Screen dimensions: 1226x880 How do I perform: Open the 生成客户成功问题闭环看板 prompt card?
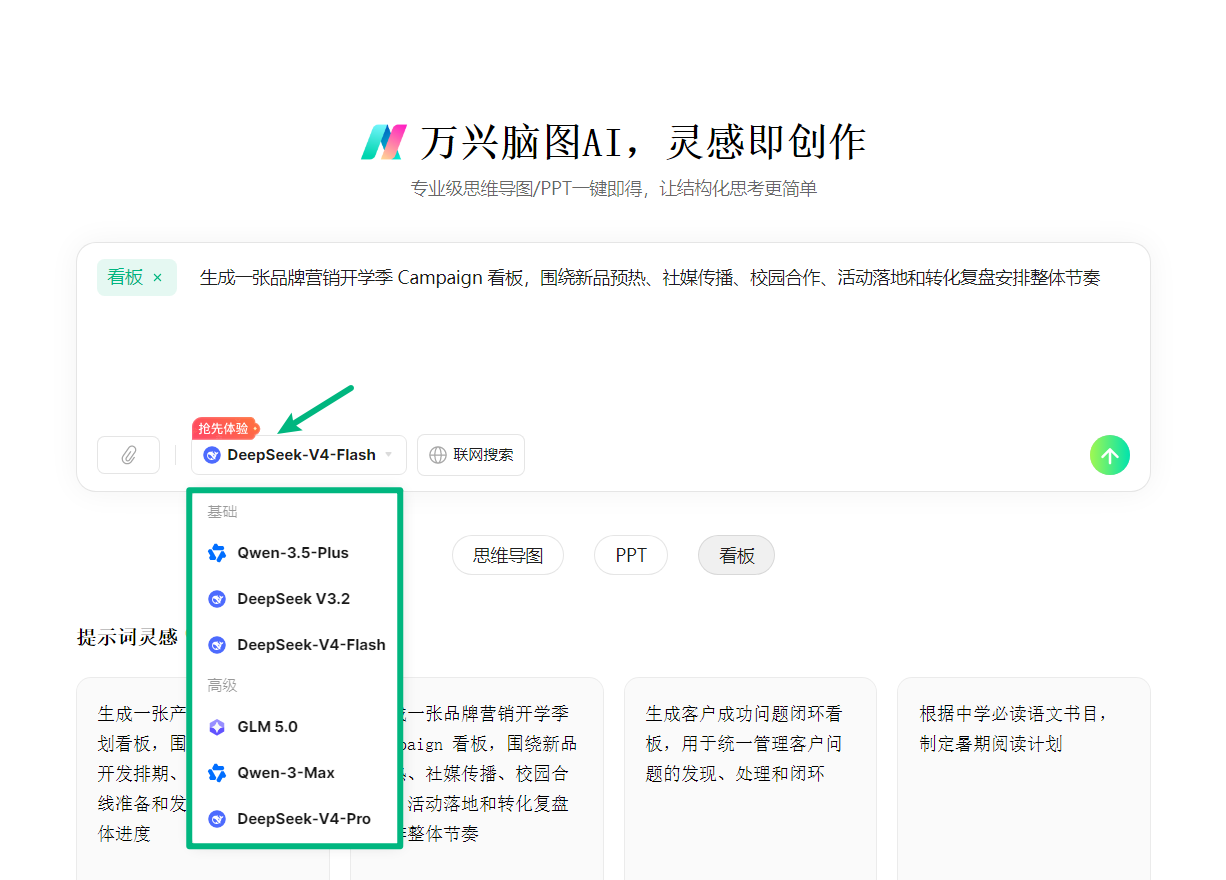coord(750,779)
